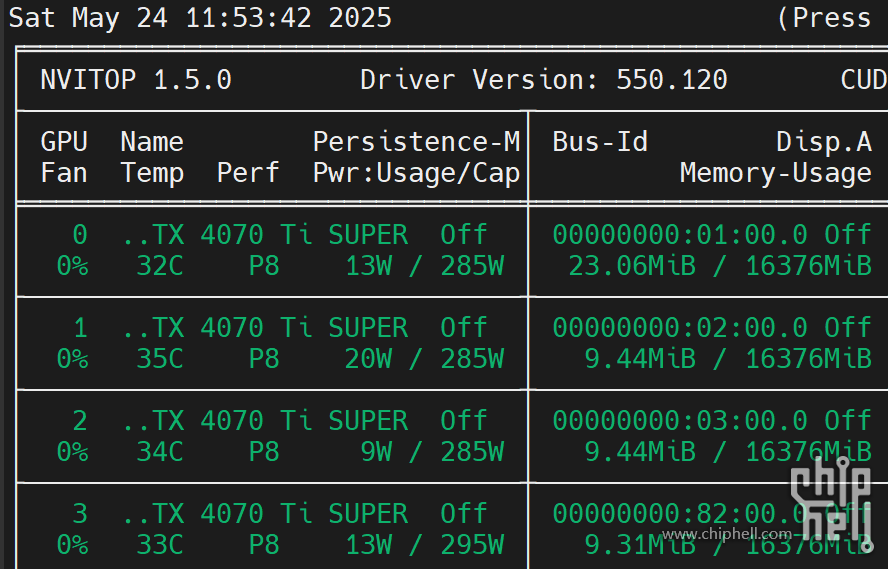Click the Perf column header
Screen dimensions: 888x569
tap(248, 173)
